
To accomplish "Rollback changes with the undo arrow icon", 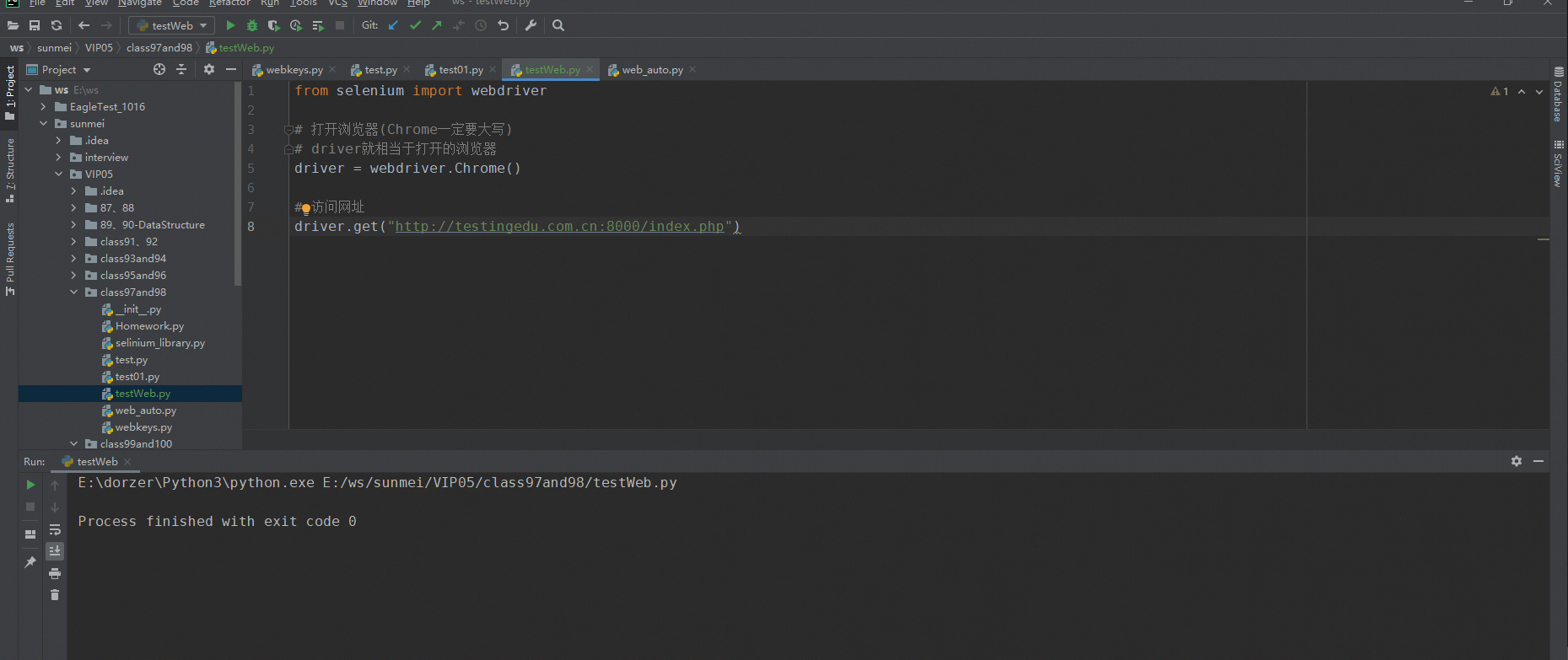I will pos(504,25).
